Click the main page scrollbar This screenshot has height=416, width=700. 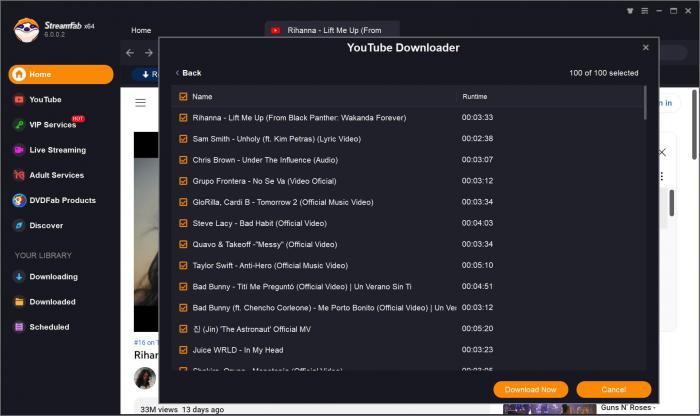694,125
